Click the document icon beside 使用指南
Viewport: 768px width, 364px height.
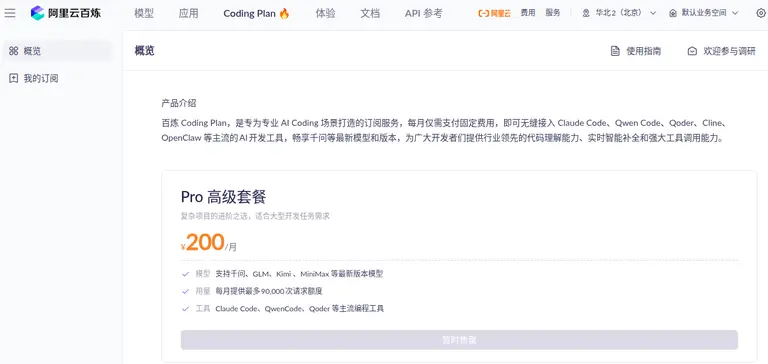click(615, 51)
